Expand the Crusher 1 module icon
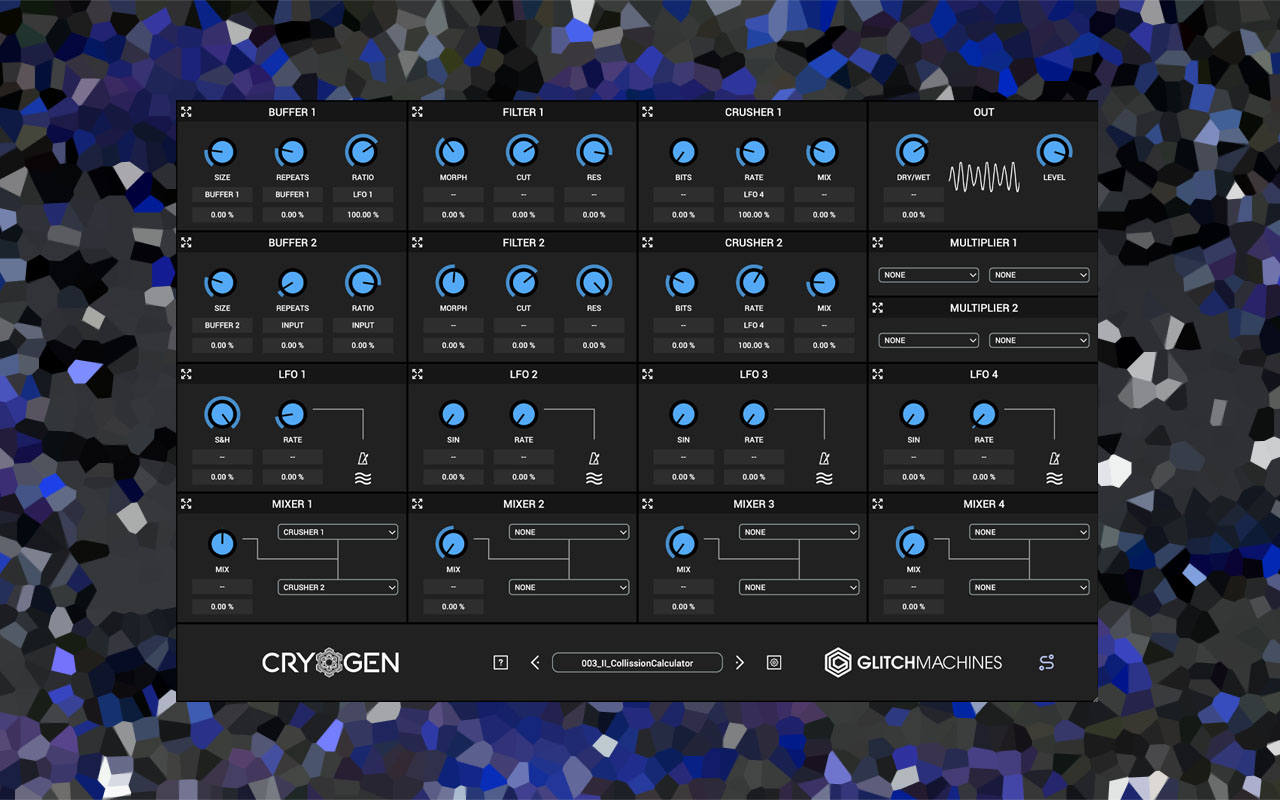 pos(648,112)
